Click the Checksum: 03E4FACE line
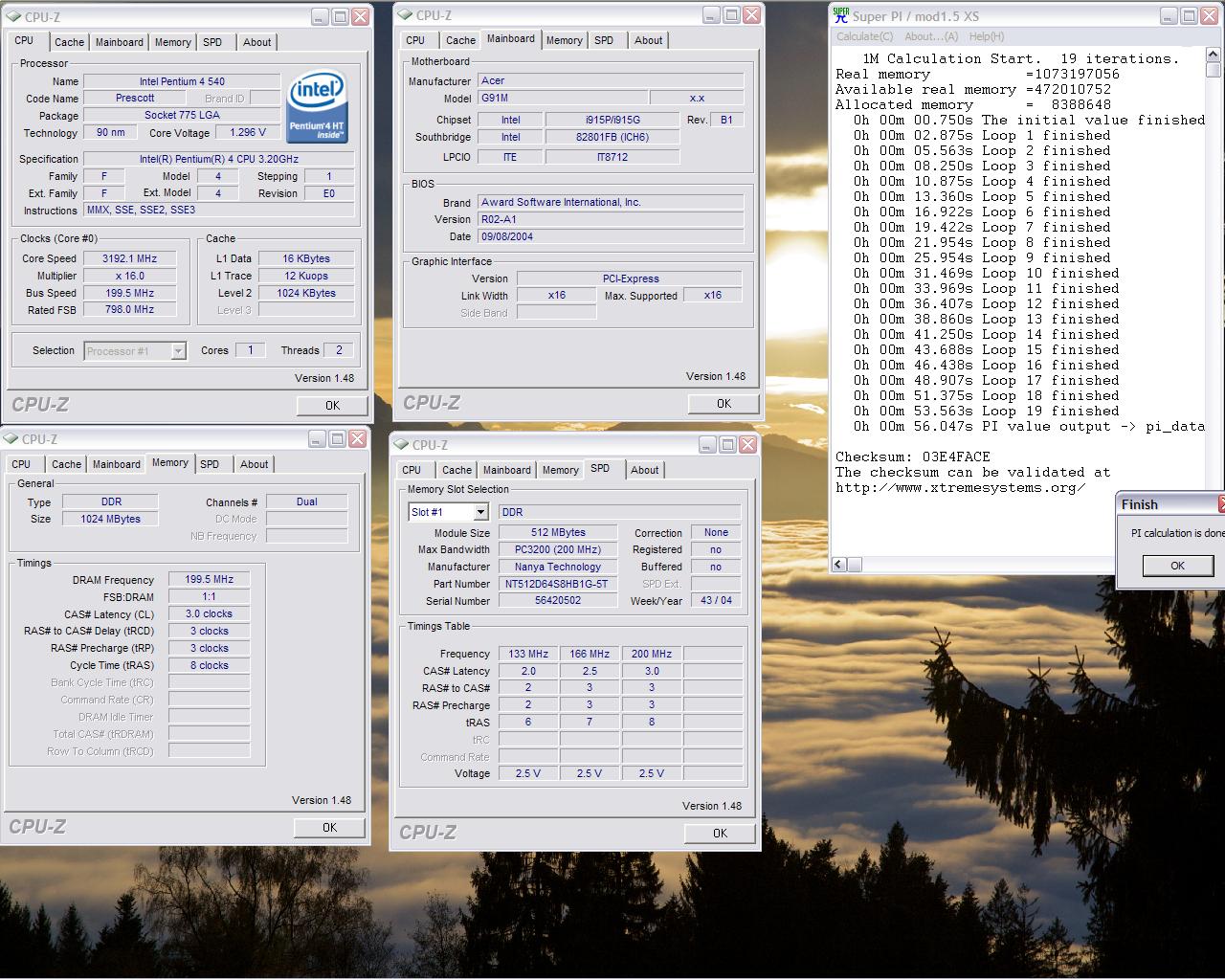 [913, 457]
